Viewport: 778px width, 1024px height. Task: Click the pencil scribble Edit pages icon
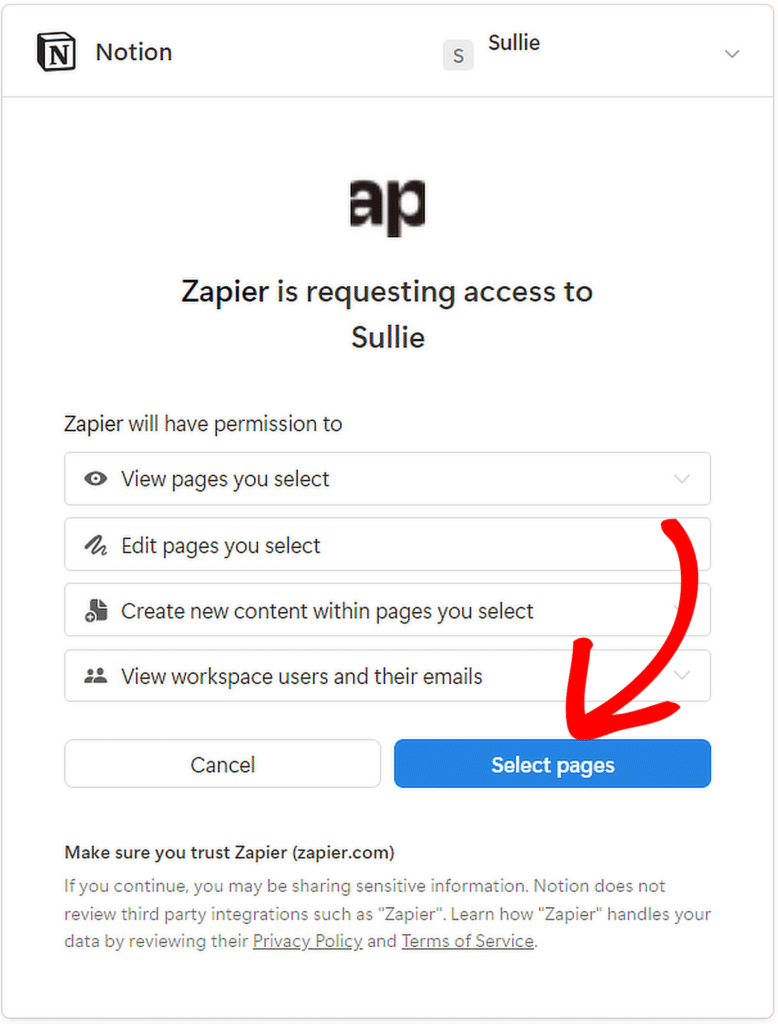96,545
